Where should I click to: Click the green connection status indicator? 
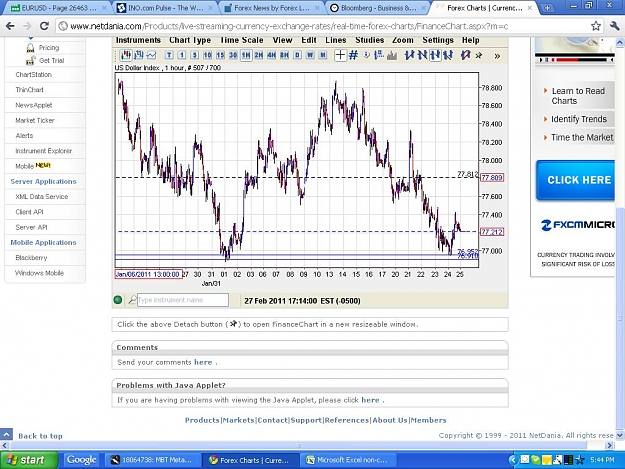(118, 300)
